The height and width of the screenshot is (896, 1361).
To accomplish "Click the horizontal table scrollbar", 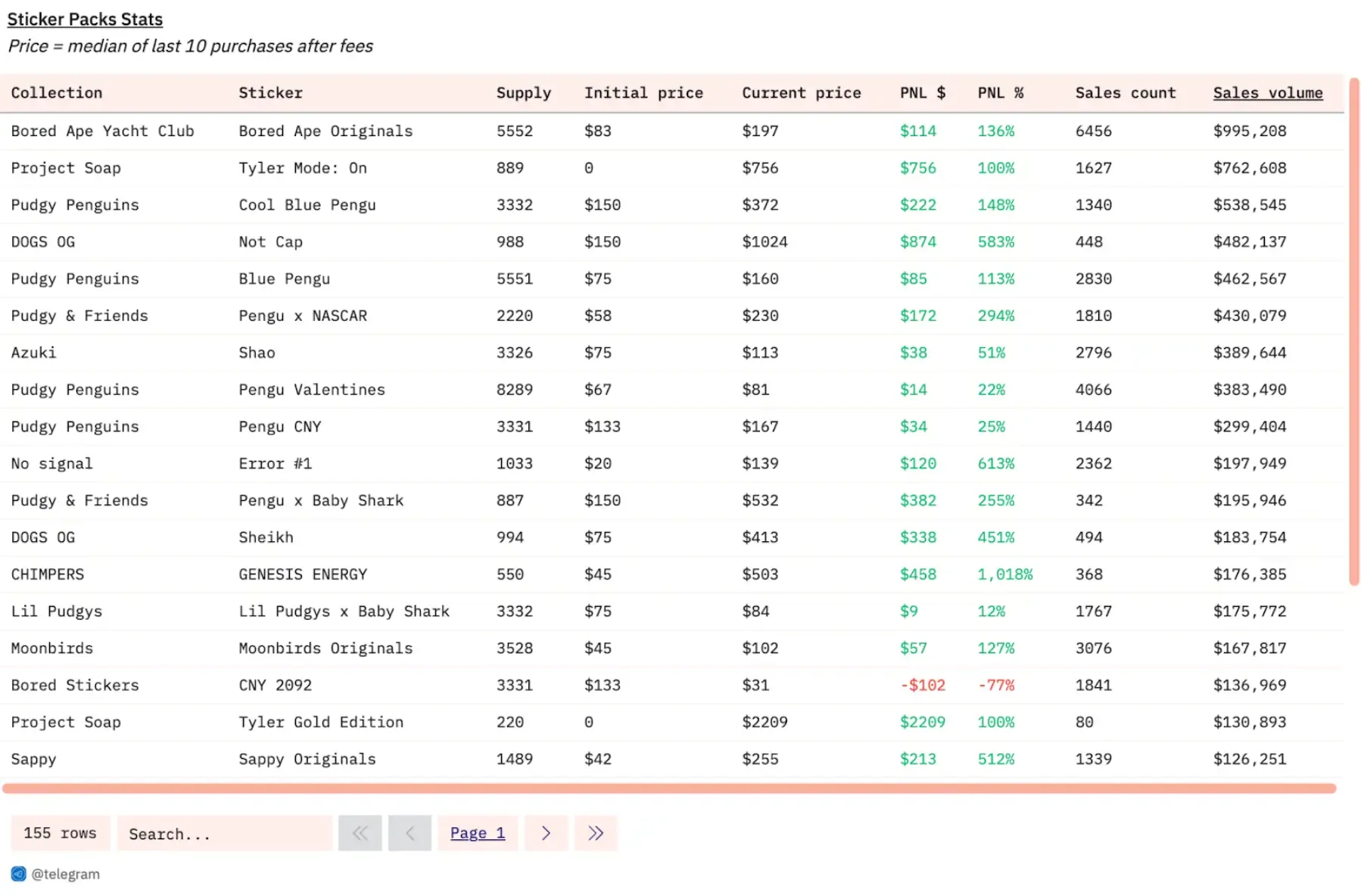I will [669, 789].
